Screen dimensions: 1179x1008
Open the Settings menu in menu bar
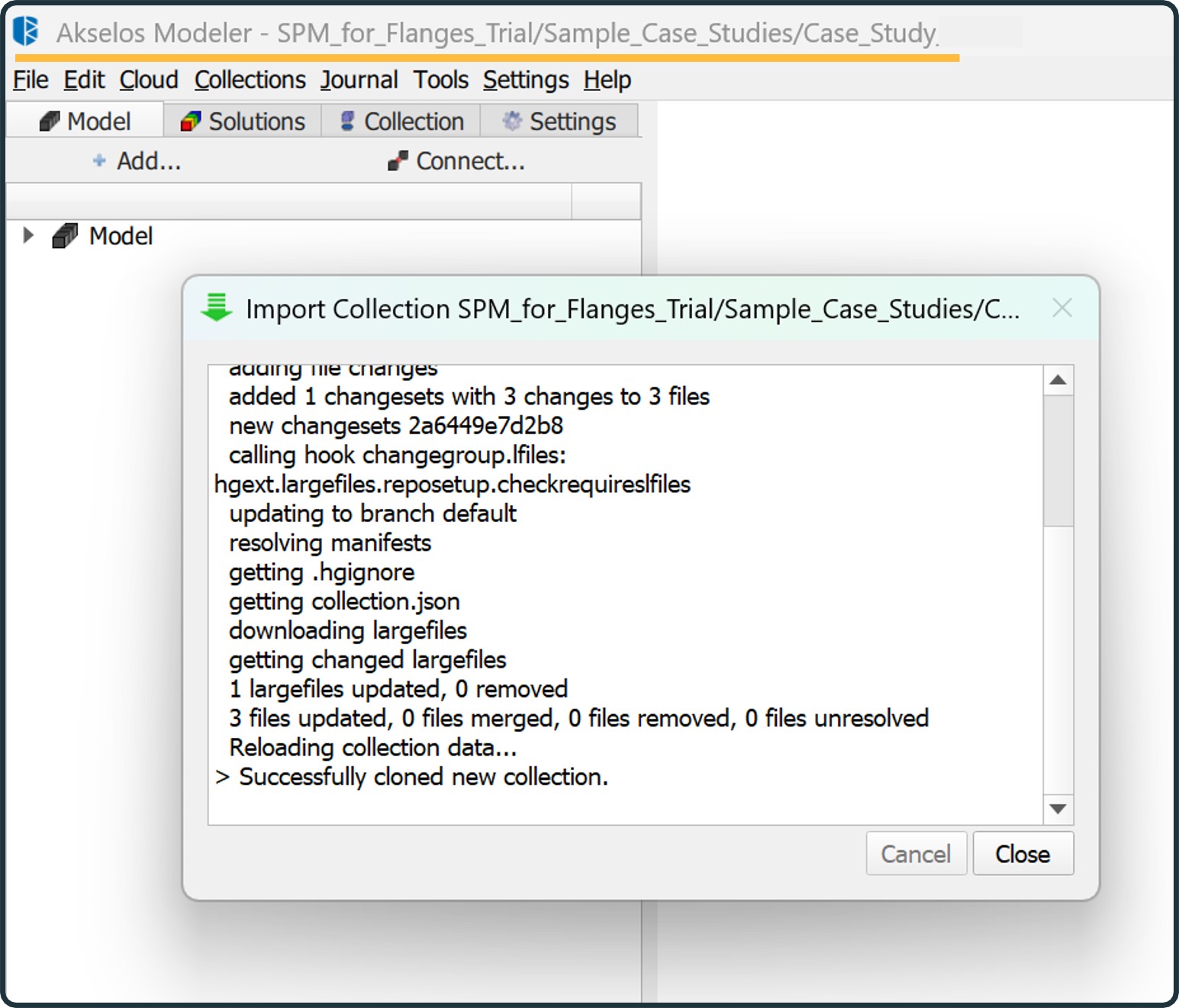[526, 79]
